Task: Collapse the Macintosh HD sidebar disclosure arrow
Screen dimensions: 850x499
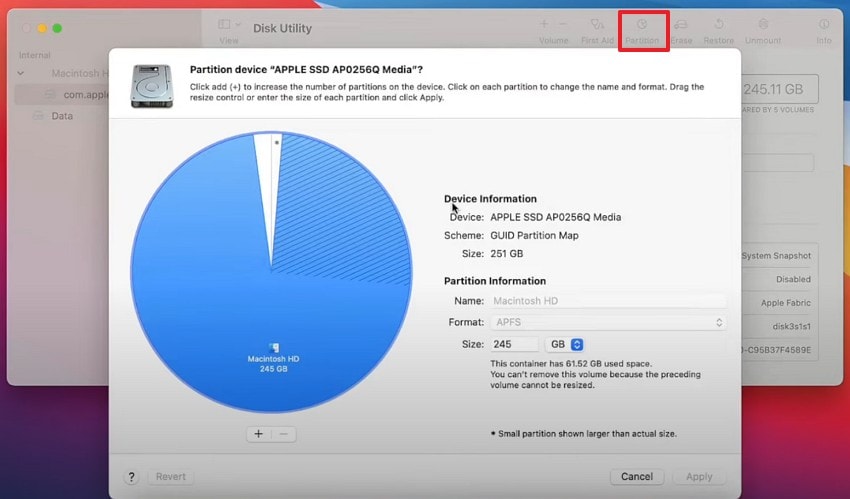Action: pyautogui.click(x=21, y=73)
